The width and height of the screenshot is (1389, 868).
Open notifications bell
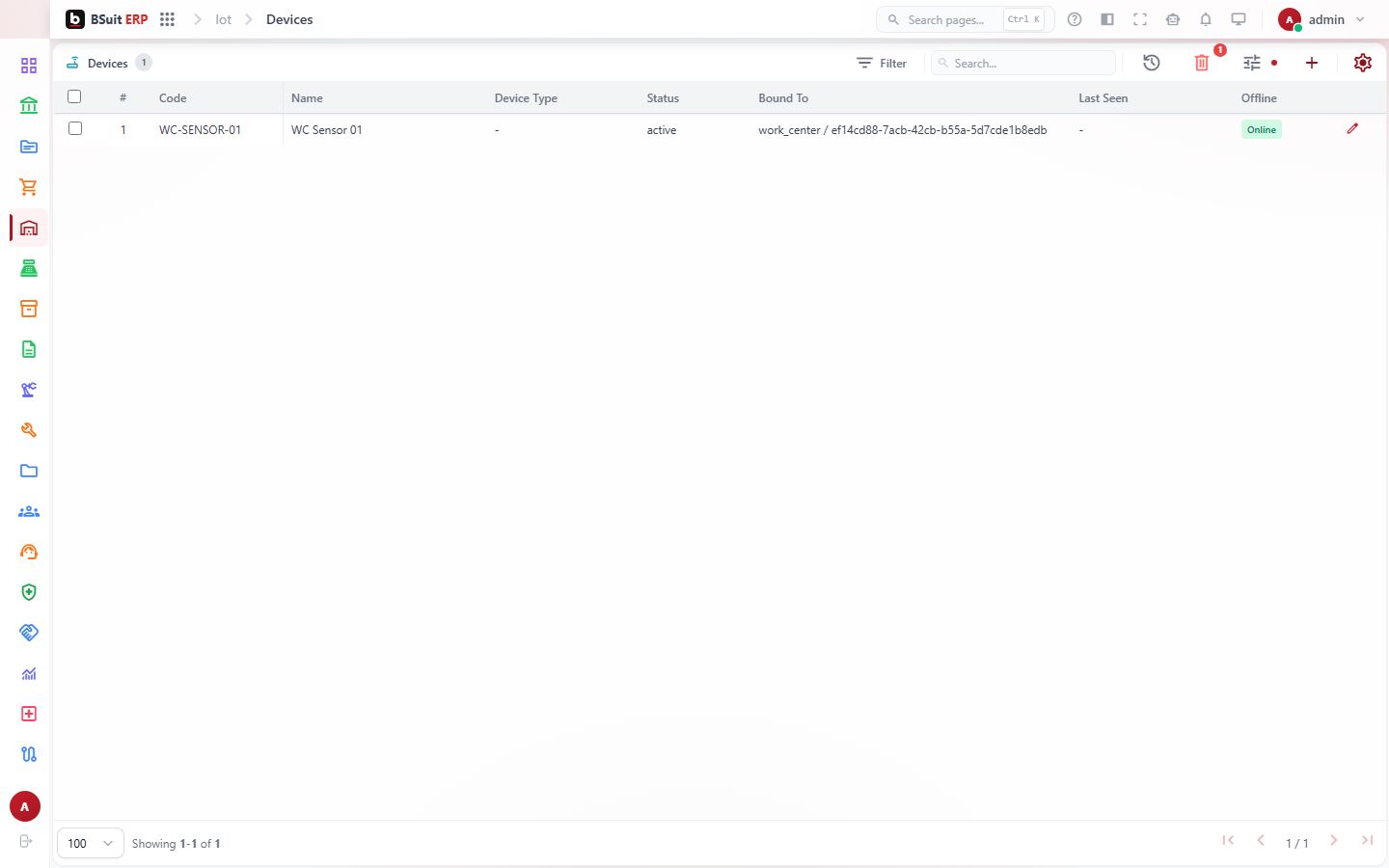click(1206, 19)
